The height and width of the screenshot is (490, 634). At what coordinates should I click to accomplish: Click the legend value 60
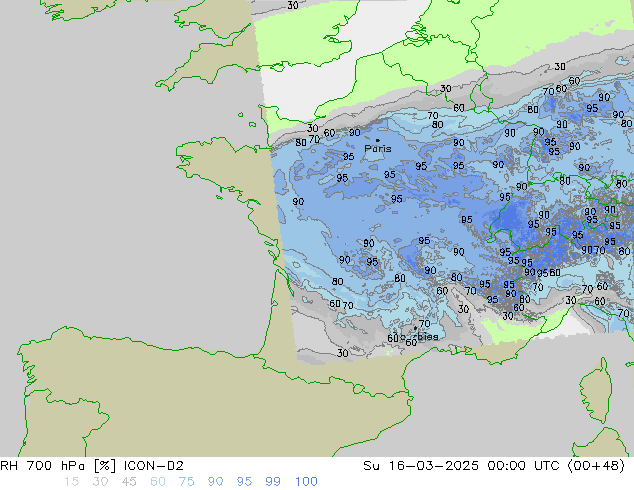pos(158,482)
